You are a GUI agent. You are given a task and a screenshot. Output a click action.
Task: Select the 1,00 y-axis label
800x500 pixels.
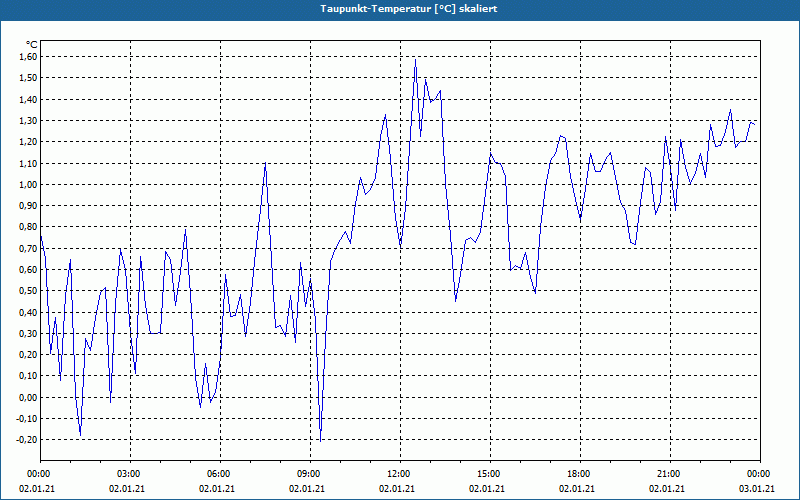click(x=28, y=184)
